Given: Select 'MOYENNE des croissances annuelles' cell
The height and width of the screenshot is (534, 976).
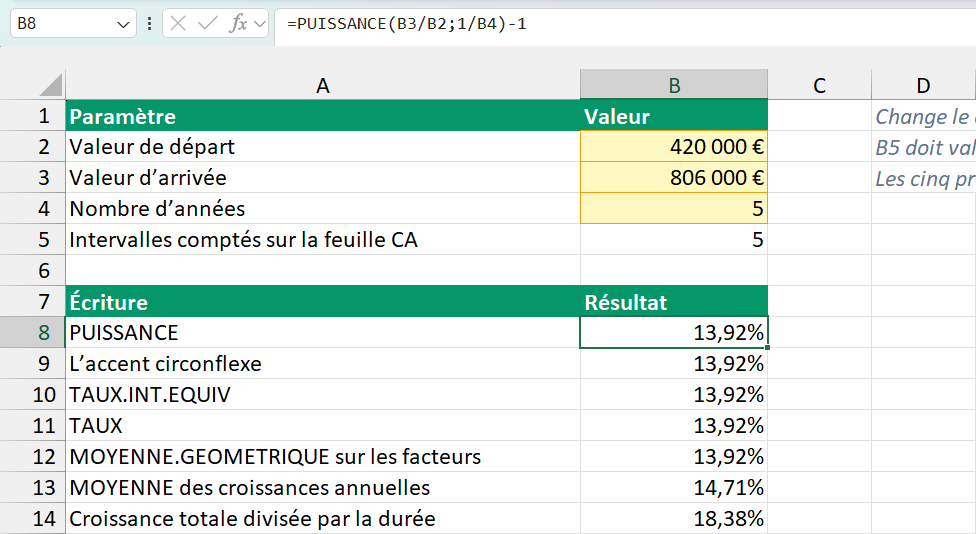Looking at the screenshot, I should click(322, 487).
